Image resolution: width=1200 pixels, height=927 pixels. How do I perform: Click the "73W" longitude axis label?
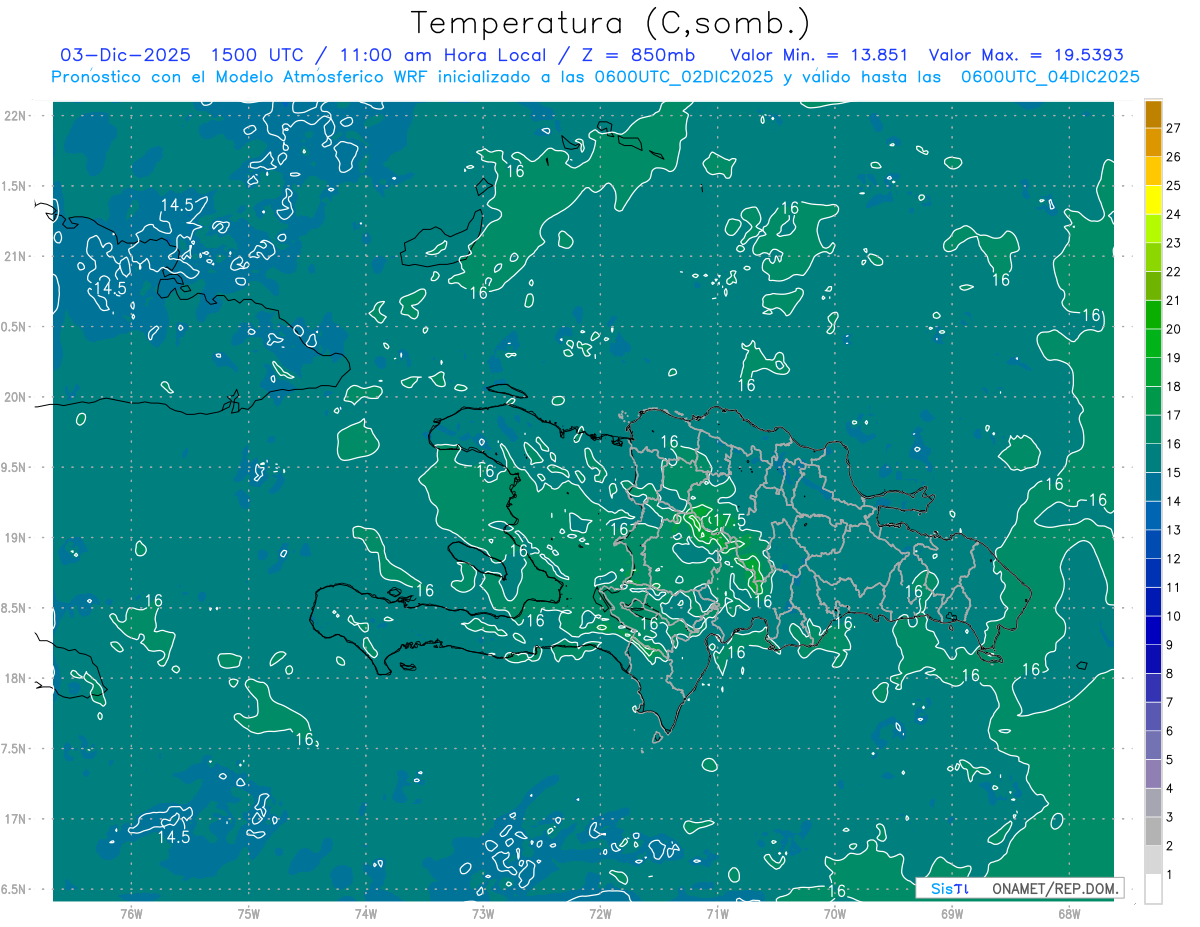(483, 914)
